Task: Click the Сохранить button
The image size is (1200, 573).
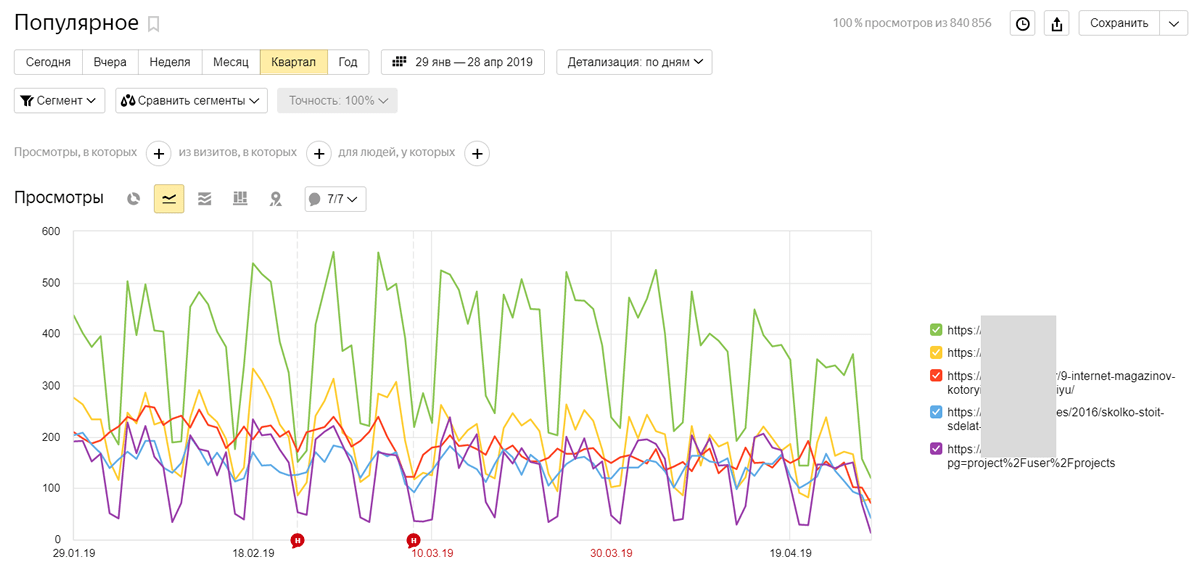Action: tap(1118, 24)
